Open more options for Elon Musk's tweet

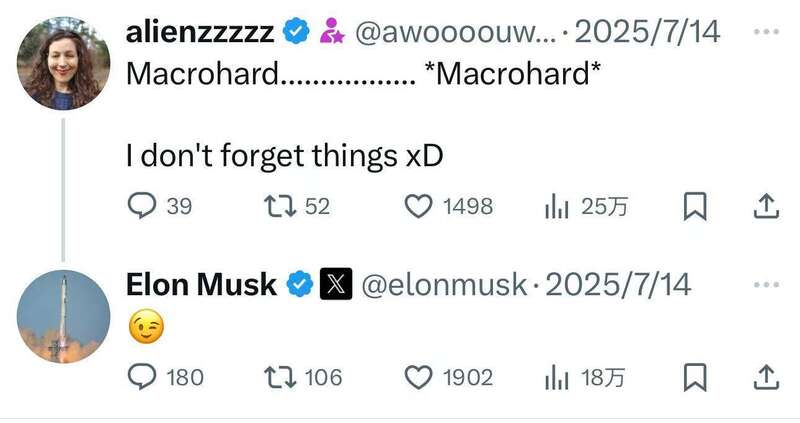pos(765,285)
